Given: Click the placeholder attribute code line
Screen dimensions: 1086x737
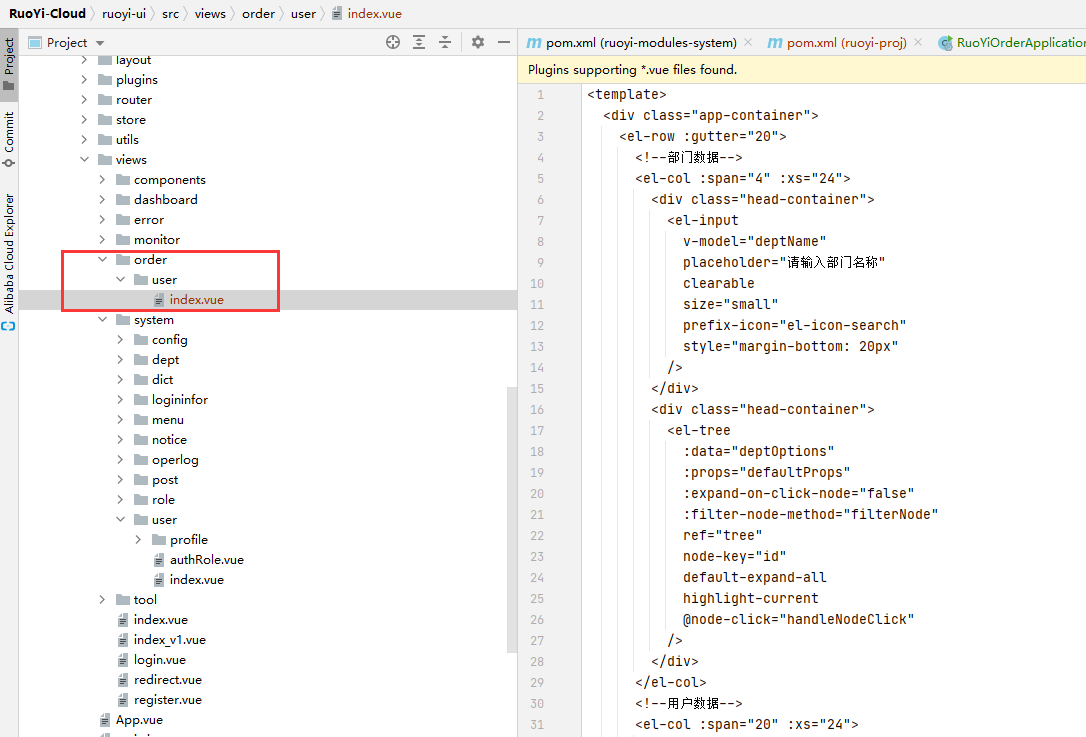Looking at the screenshot, I should tap(784, 263).
